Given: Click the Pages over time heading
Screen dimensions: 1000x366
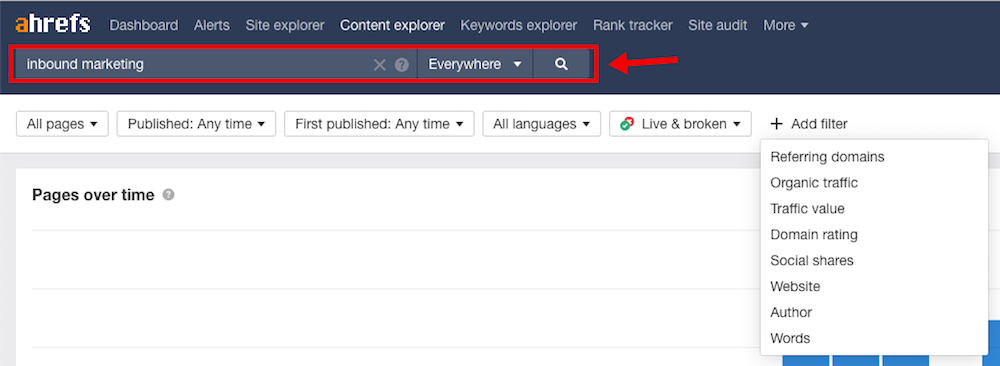Looking at the screenshot, I should (93, 194).
